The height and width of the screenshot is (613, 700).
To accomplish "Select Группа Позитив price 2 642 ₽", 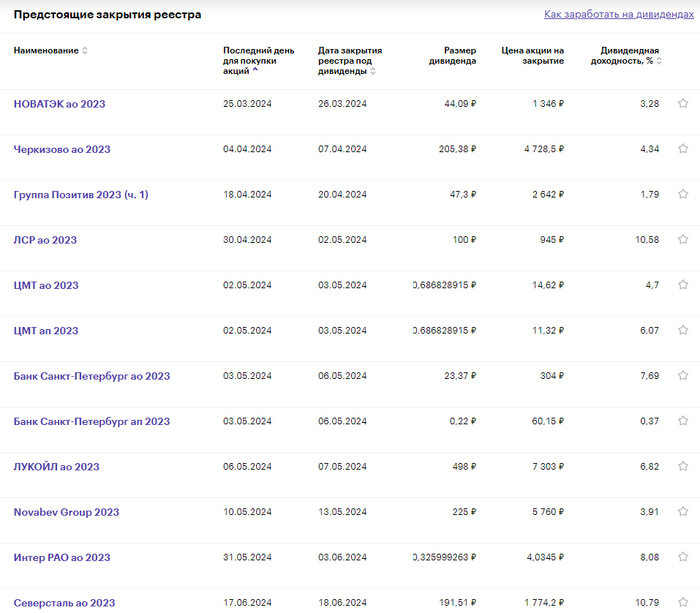I will tap(548, 195).
